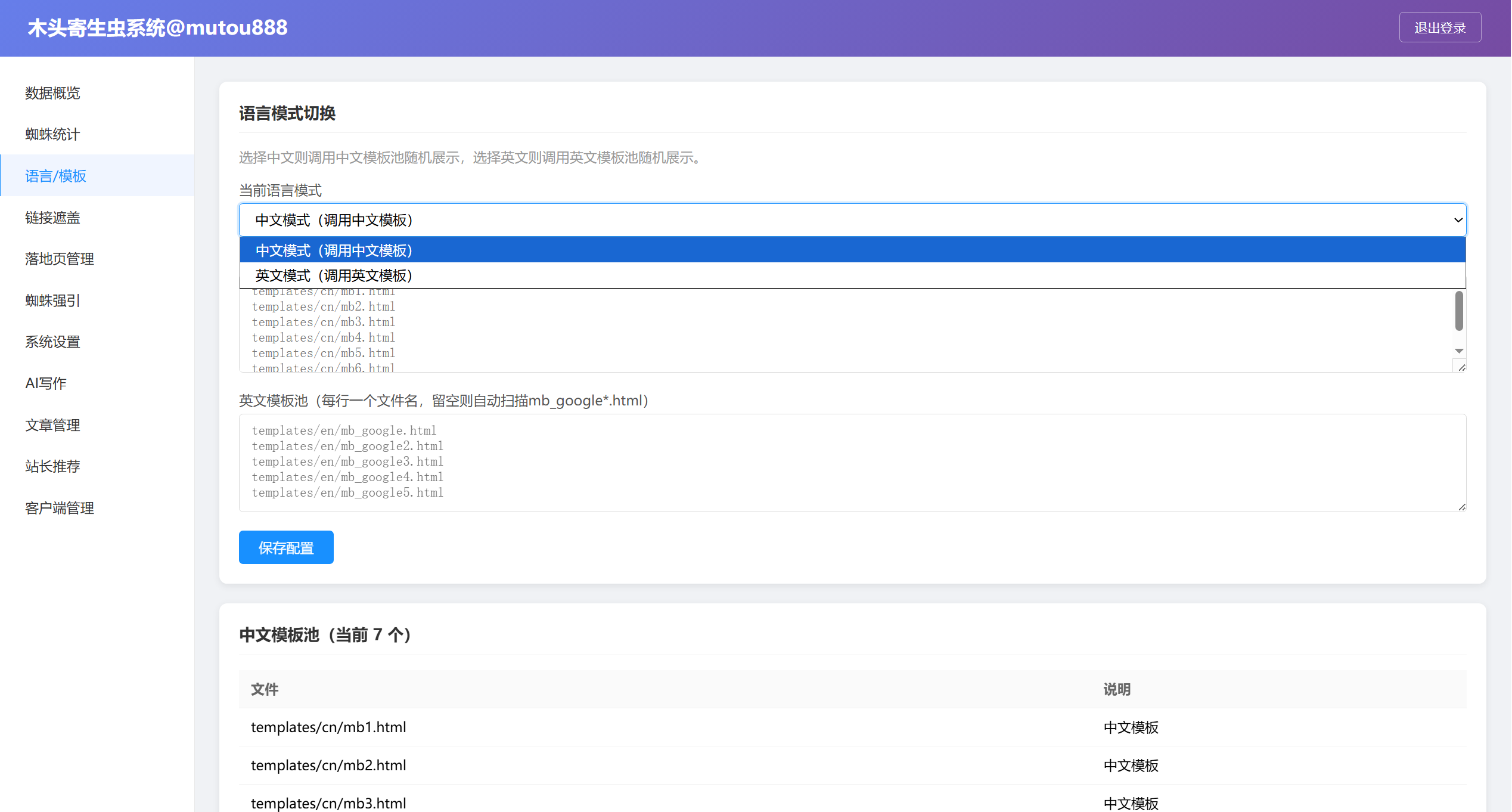Click the resize handle of 英文模板池 textarea

[1462, 507]
